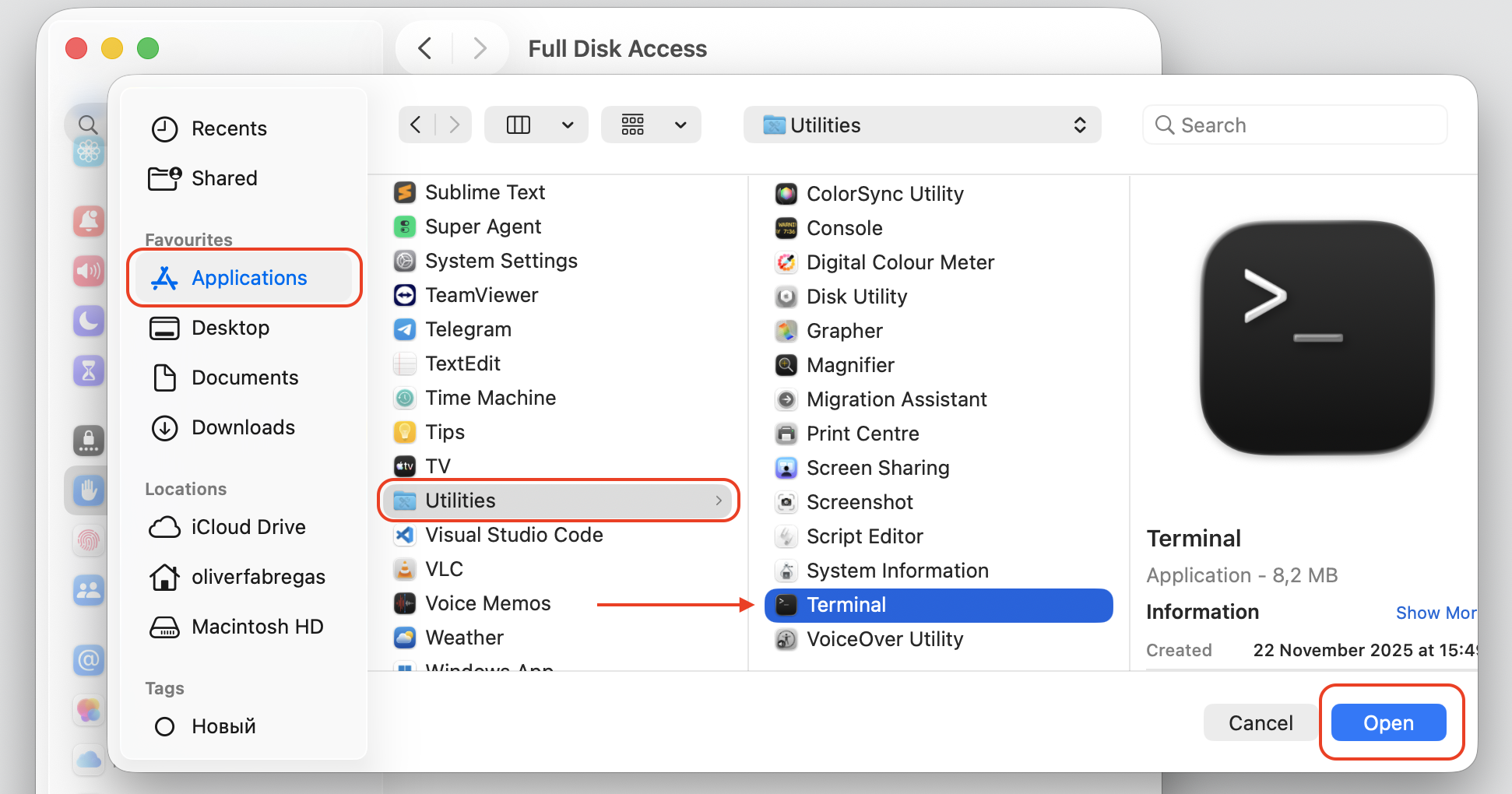Open Touch ID fingerprint icon in Settings

tap(89, 540)
